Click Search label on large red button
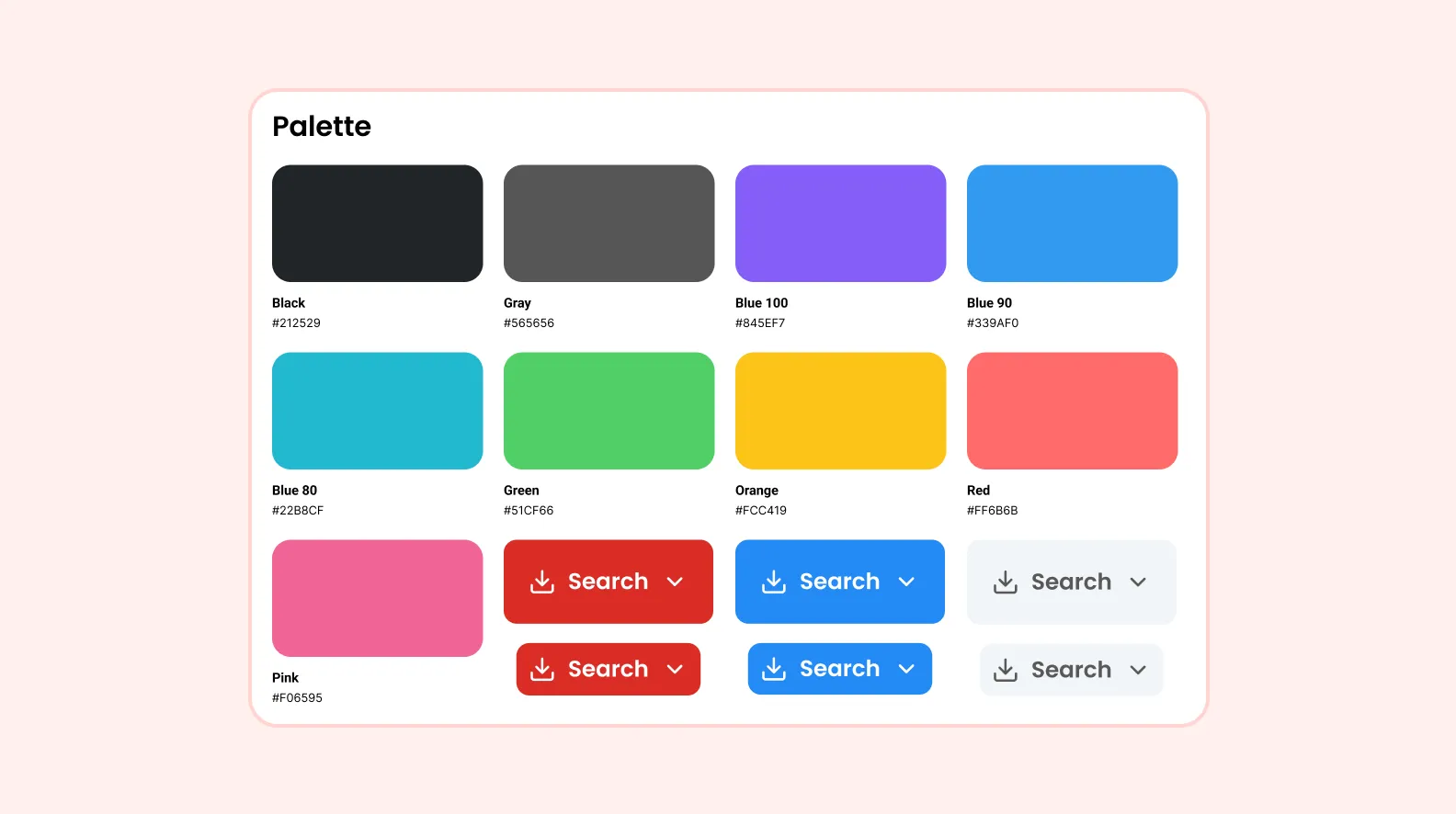The image size is (1456, 814). click(608, 582)
